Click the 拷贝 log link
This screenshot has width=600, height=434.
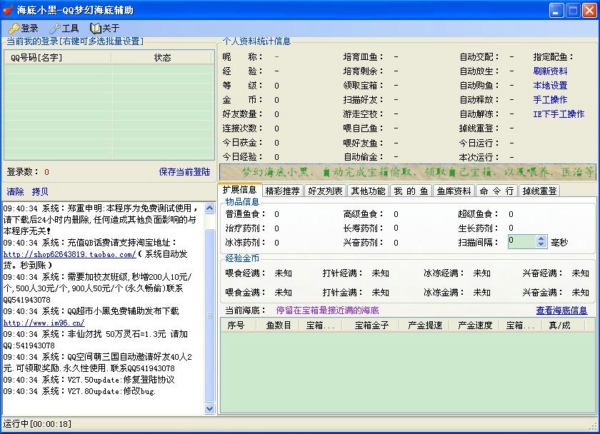click(40, 191)
